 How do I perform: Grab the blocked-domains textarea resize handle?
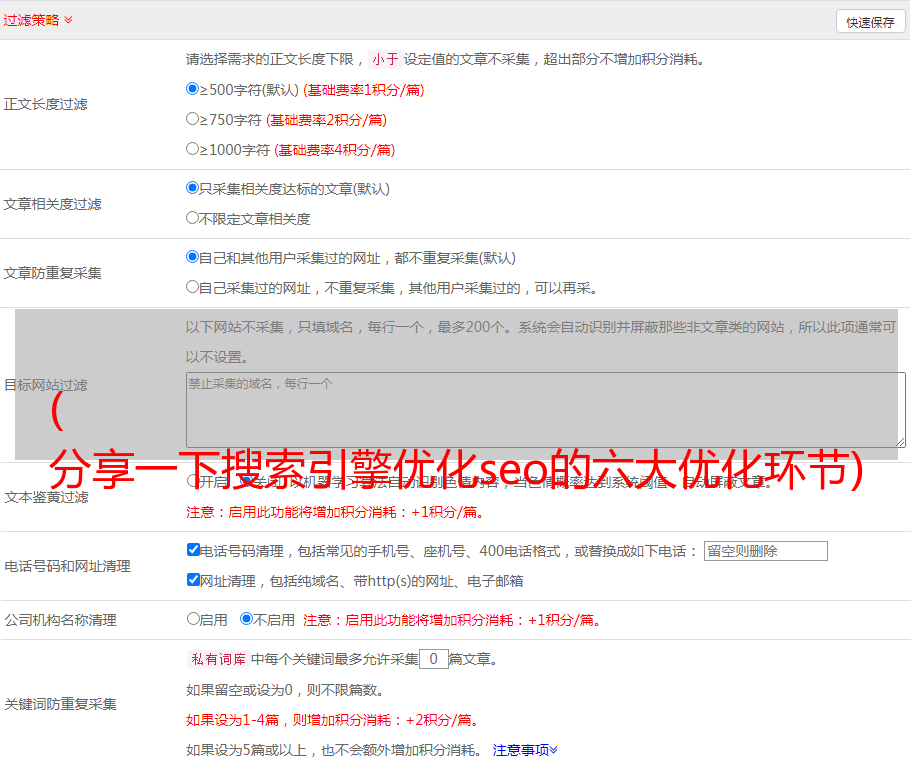(x=900, y=442)
